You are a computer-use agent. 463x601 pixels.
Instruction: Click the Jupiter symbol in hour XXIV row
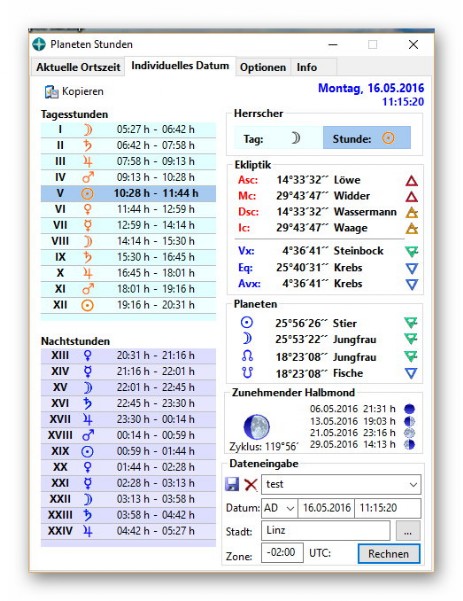[87, 531]
